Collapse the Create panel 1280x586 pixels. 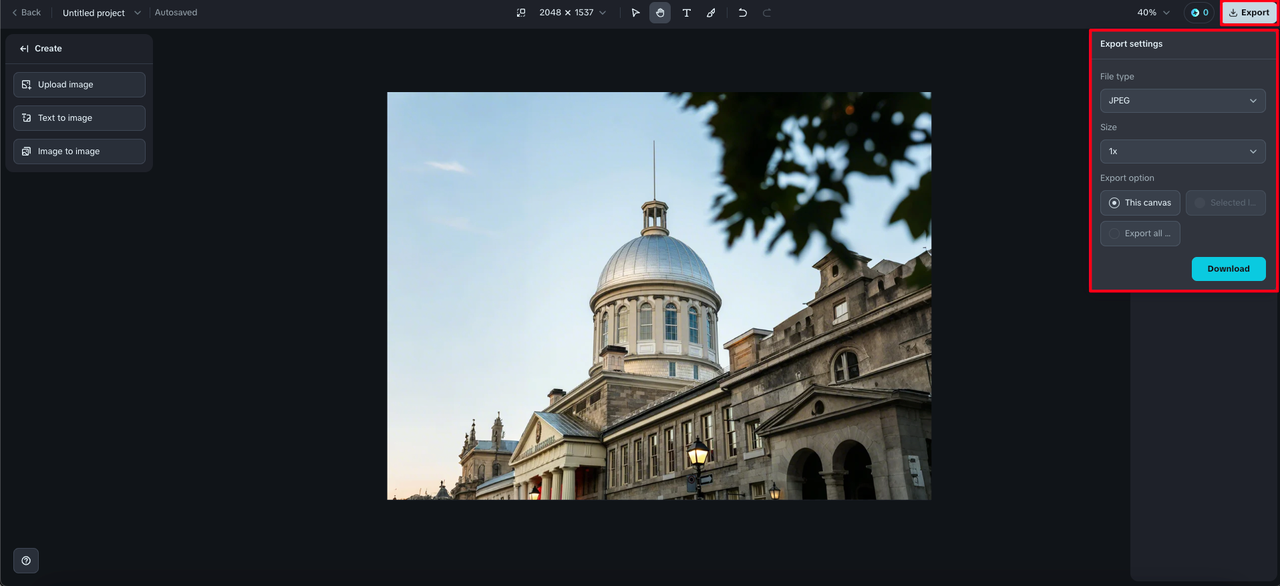pos(25,48)
